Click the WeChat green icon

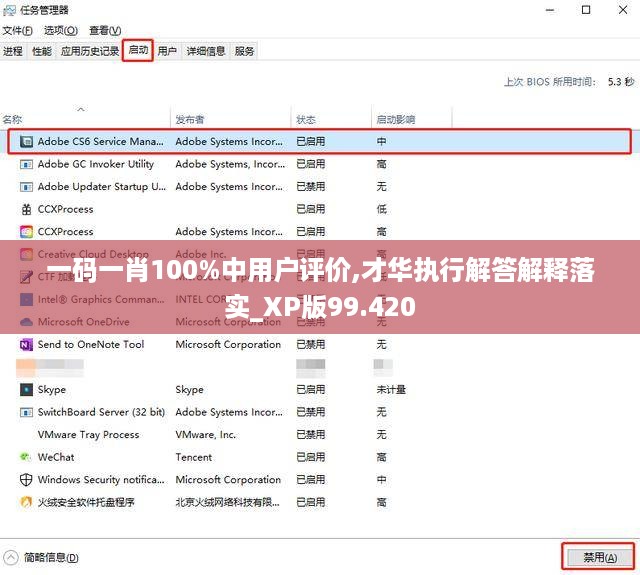tap(26, 457)
